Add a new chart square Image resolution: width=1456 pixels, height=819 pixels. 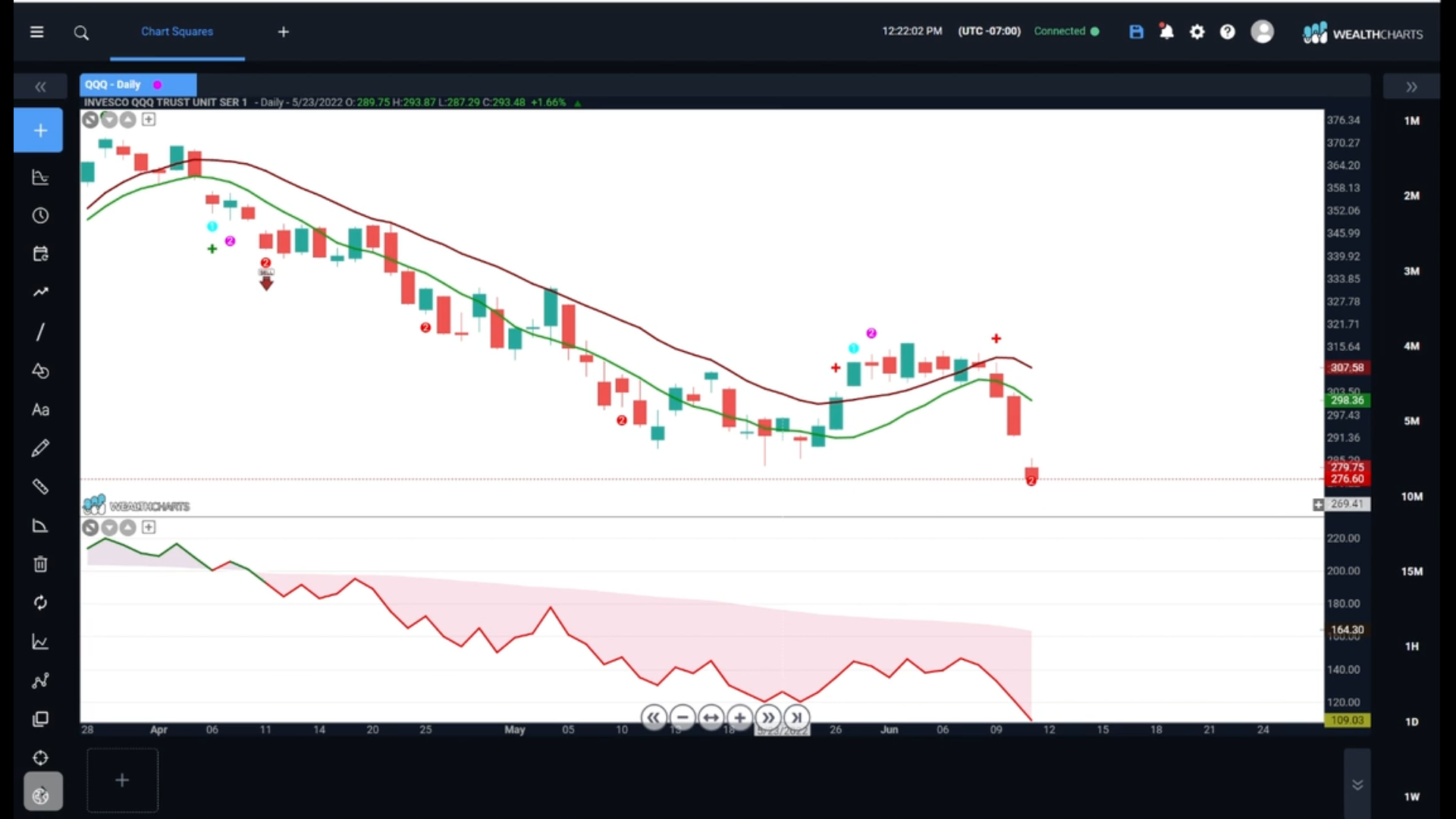(122, 780)
